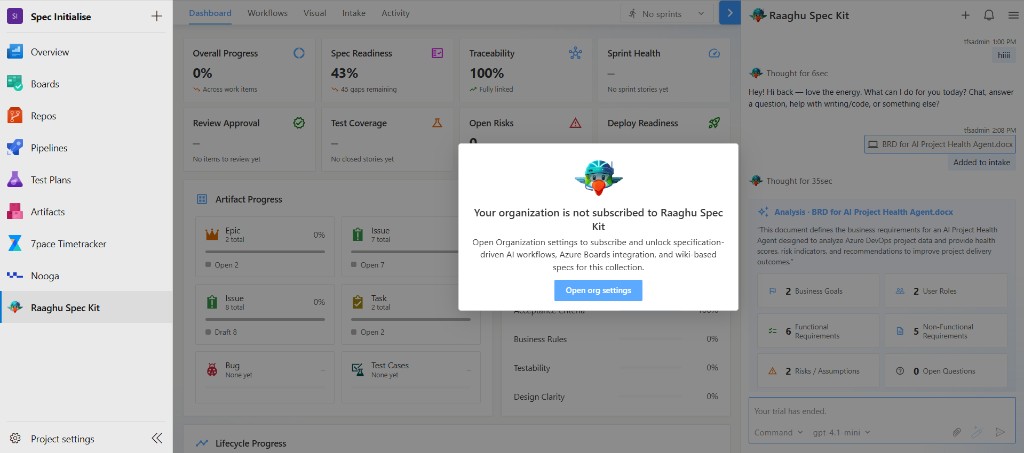Screen dimensions: 1024x453
Task: Click the Review Approval checkmark icon
Action: 299,123
